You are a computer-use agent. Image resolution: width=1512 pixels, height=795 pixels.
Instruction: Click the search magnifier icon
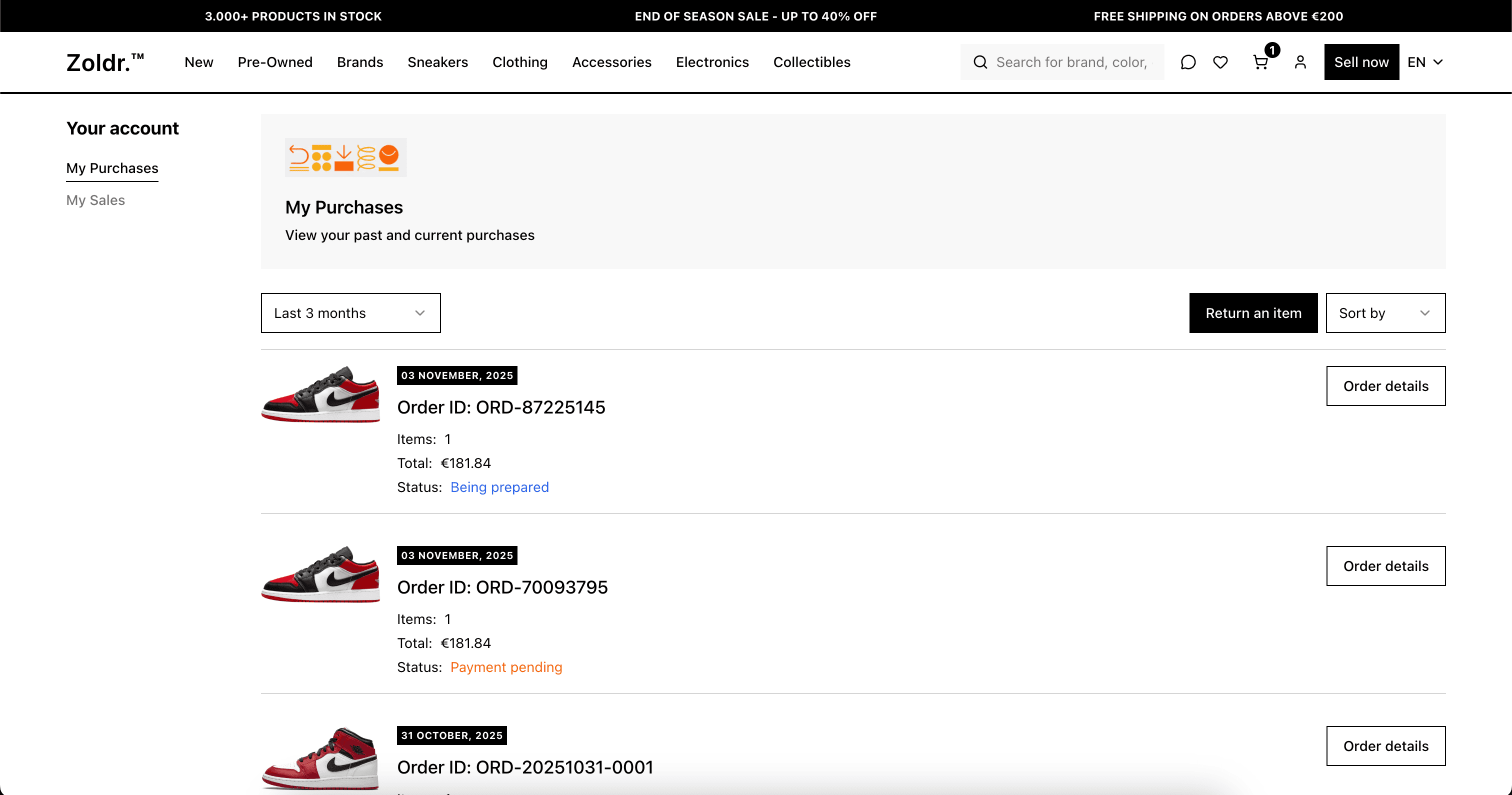pyautogui.click(x=980, y=62)
